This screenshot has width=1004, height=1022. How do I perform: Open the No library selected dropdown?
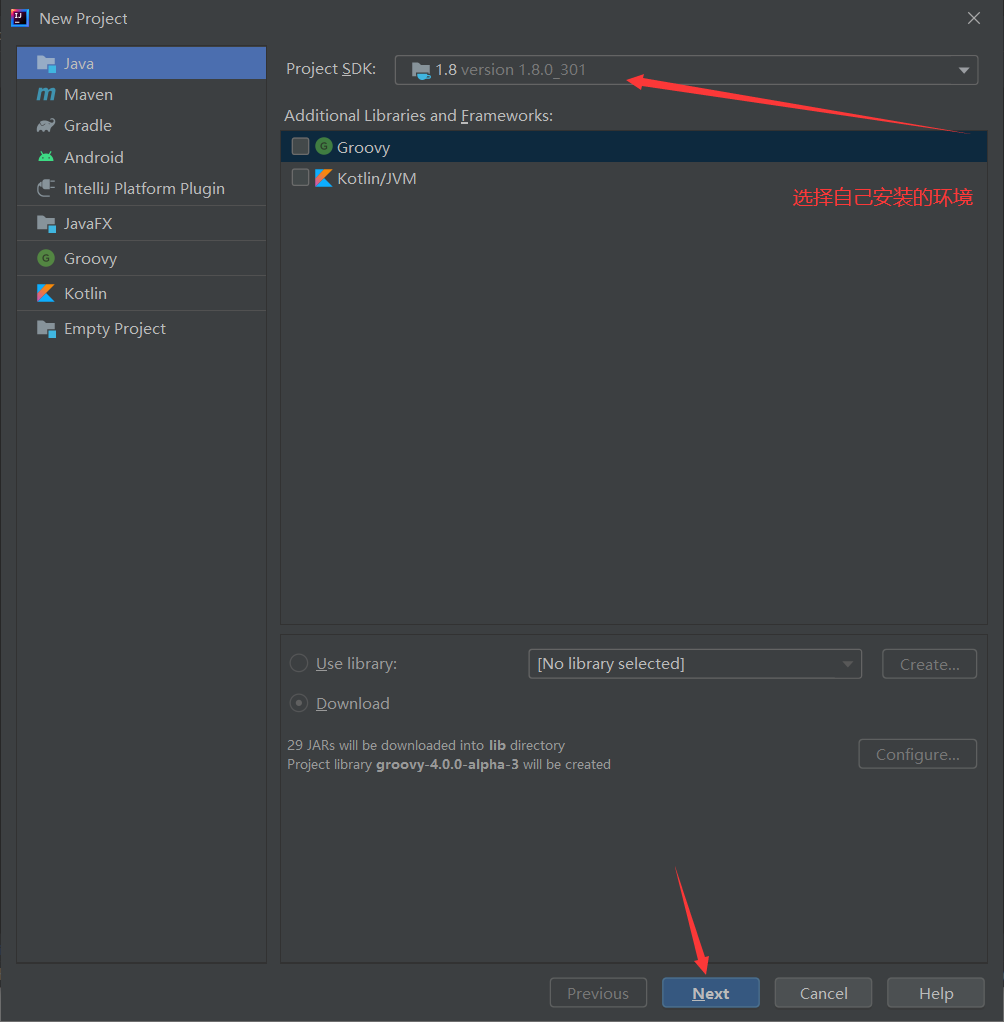point(695,664)
